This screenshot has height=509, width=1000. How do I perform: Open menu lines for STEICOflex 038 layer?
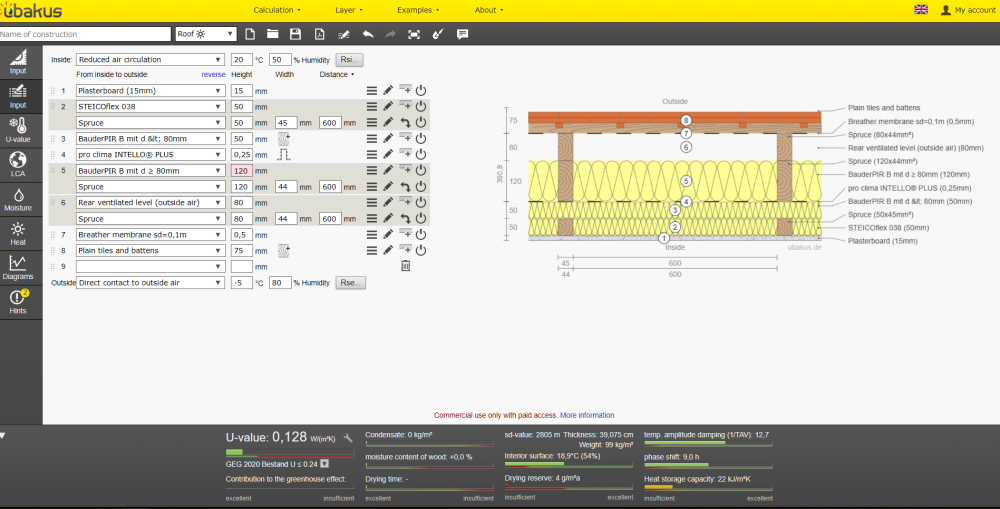click(x=372, y=107)
